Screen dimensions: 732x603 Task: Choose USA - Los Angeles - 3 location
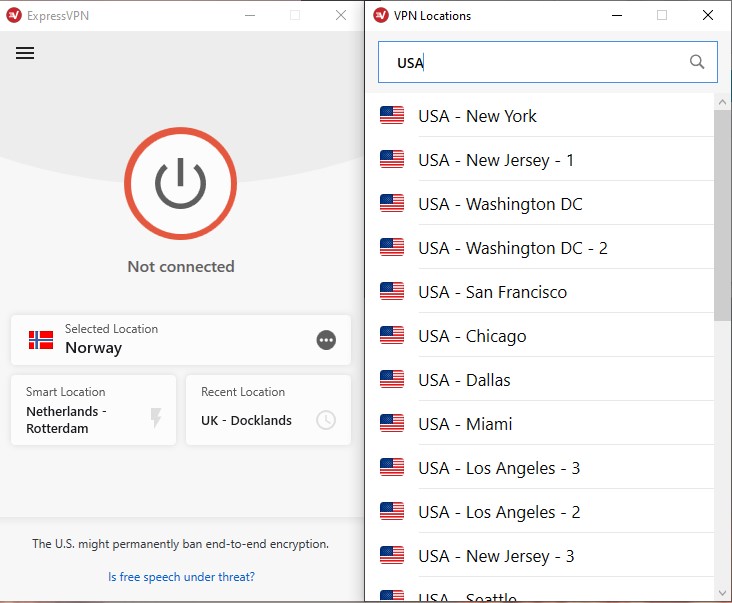[540, 468]
